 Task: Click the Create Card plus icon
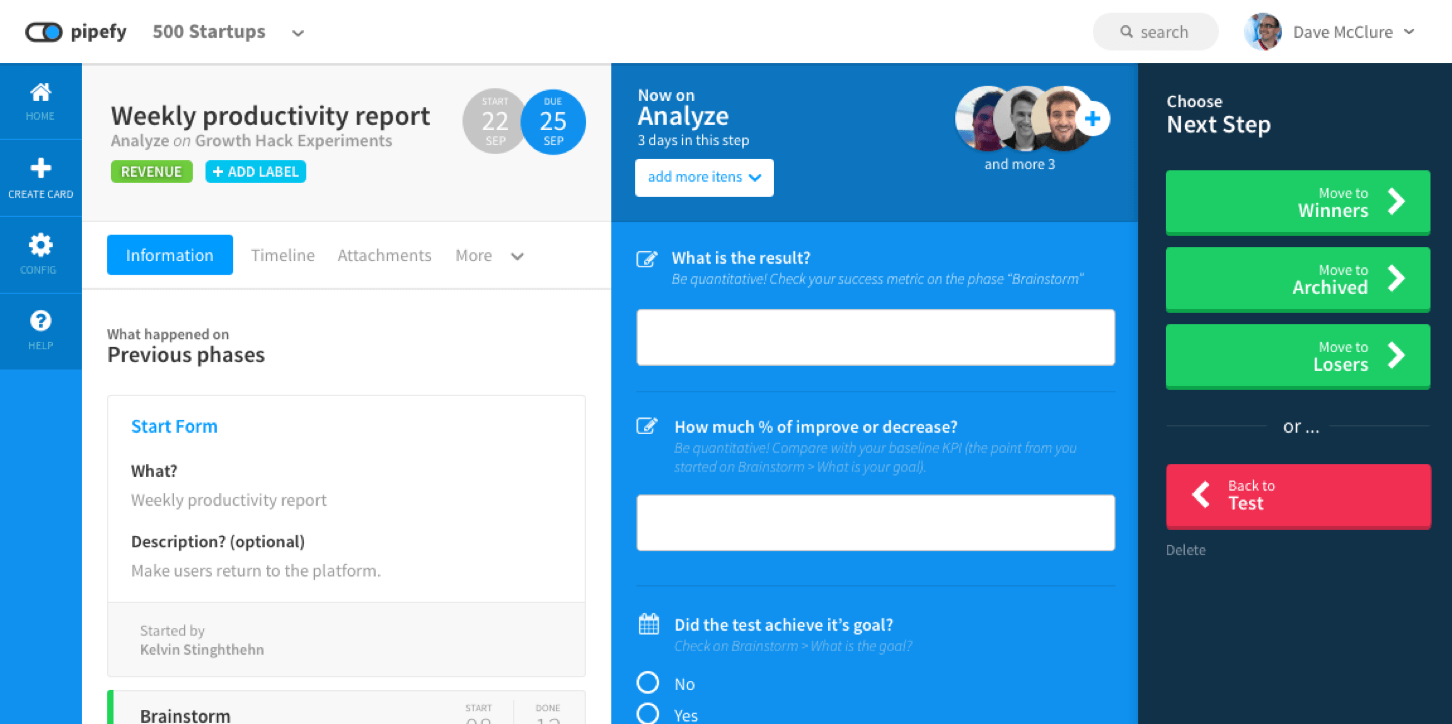point(41,168)
